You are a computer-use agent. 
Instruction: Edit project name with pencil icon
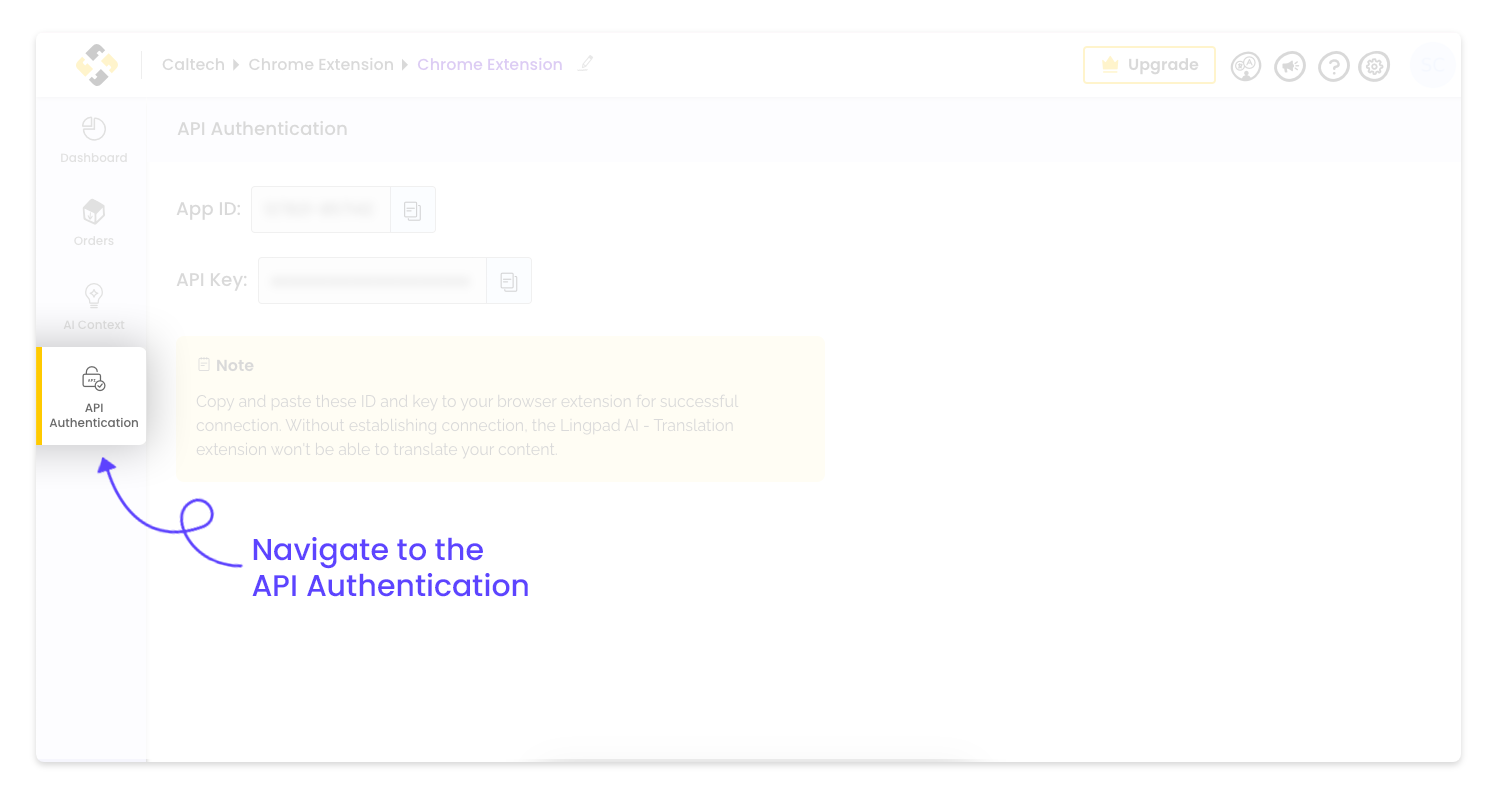[586, 64]
